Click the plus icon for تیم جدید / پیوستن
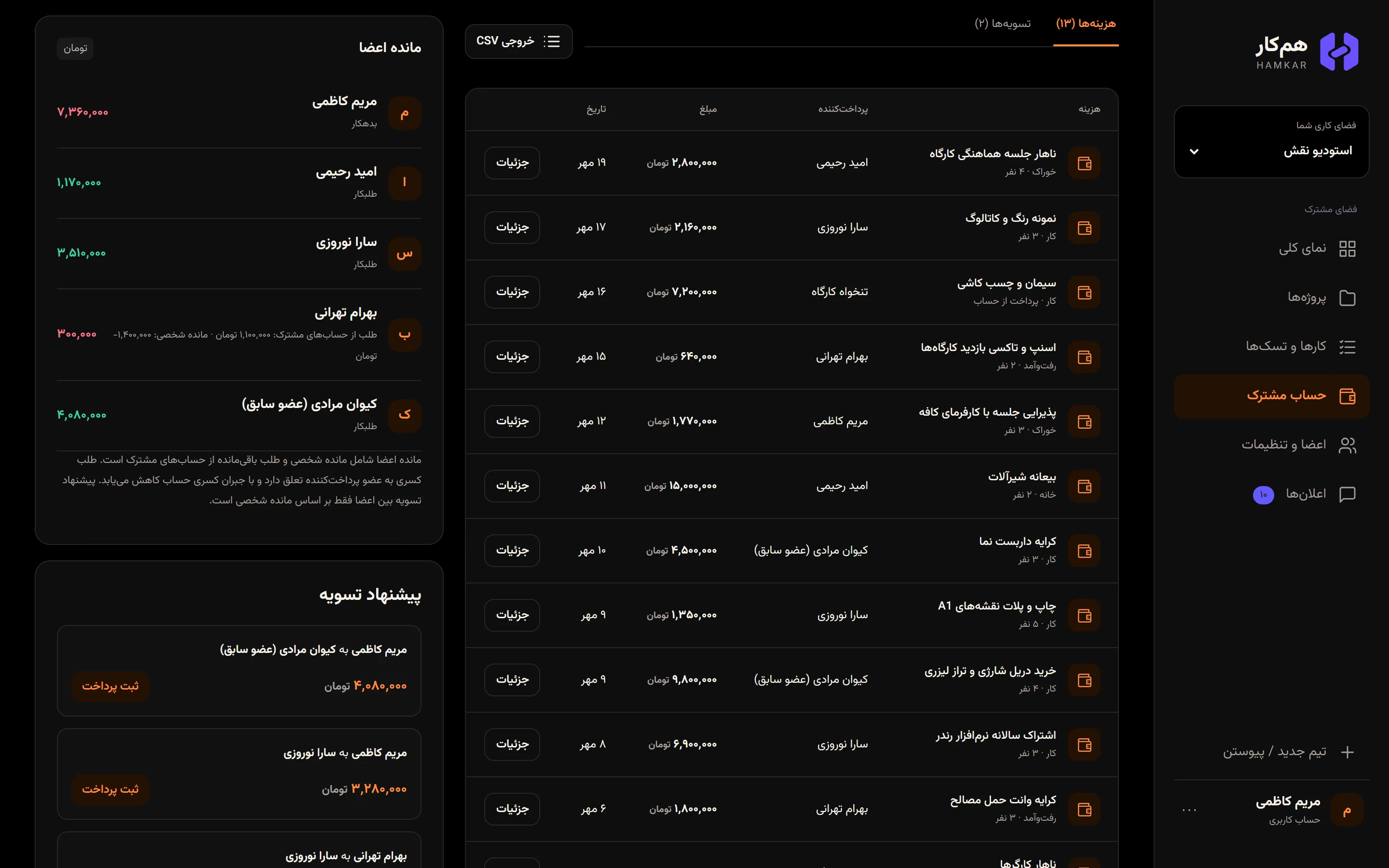Screen dimensions: 1389x868 pos(1347,752)
